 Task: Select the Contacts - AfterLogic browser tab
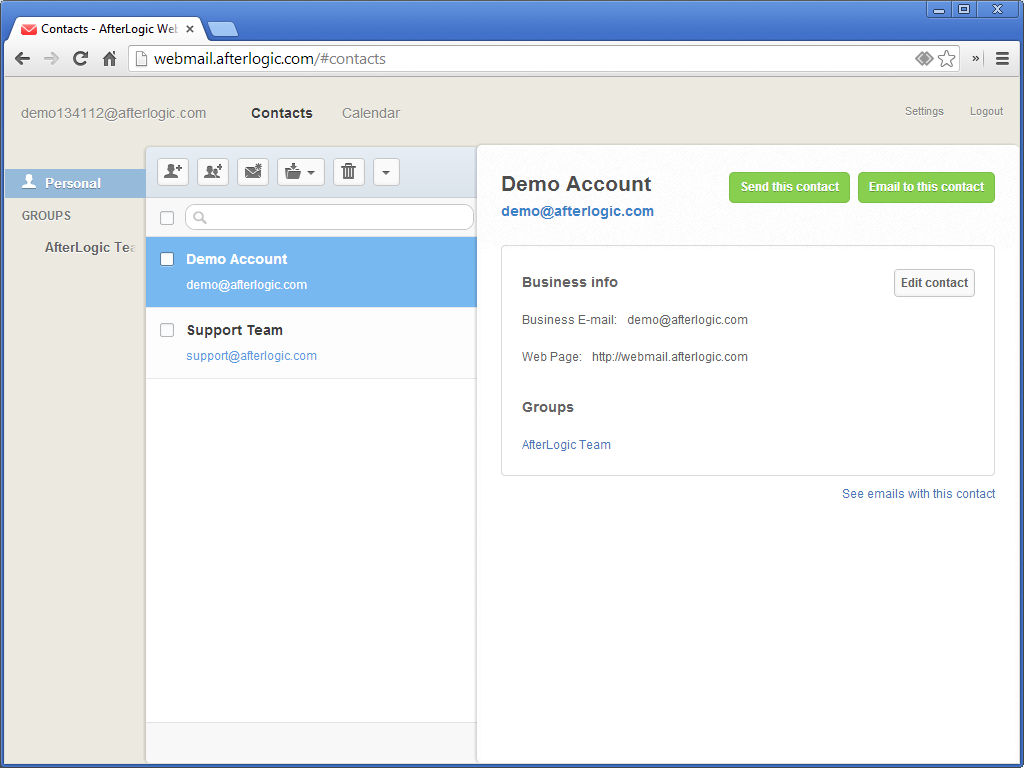click(108, 29)
